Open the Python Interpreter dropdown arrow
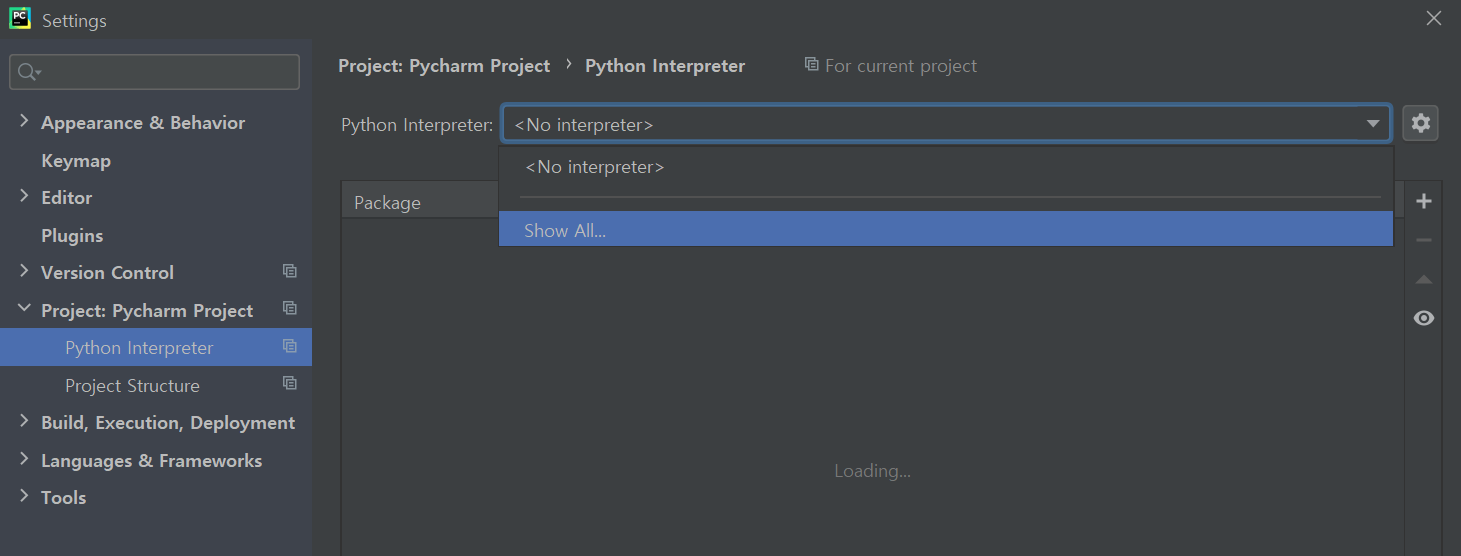This screenshot has width=1461, height=556. click(x=1373, y=124)
